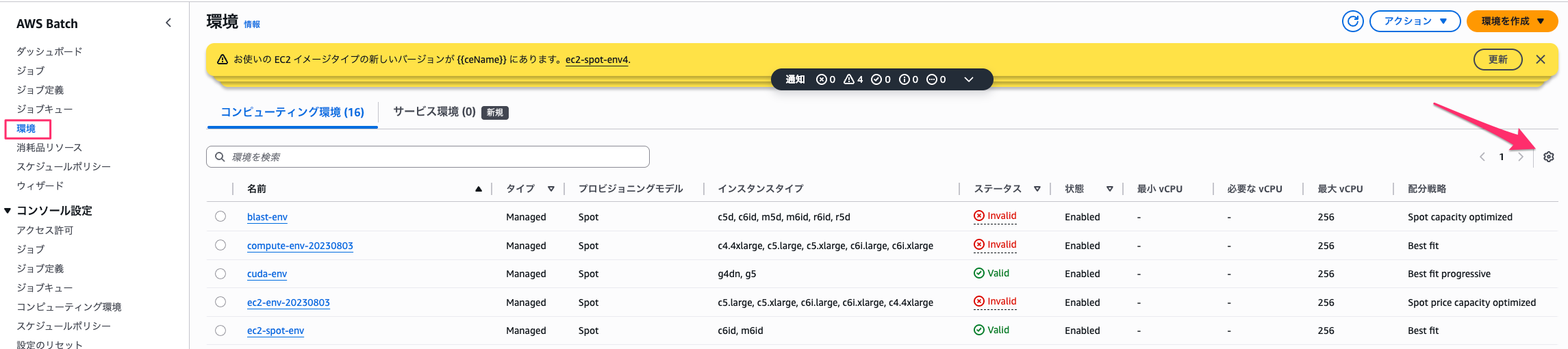Collapse the コンソール設定 section
1568x349 pixels.
(8, 211)
